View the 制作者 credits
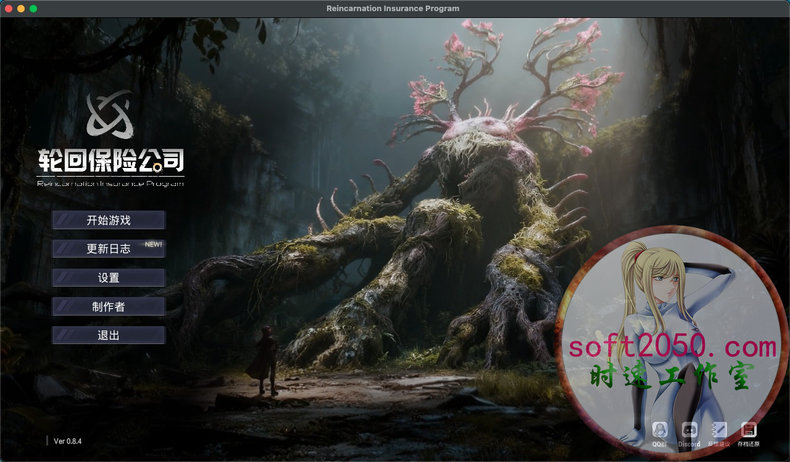The image size is (790, 462). click(108, 306)
